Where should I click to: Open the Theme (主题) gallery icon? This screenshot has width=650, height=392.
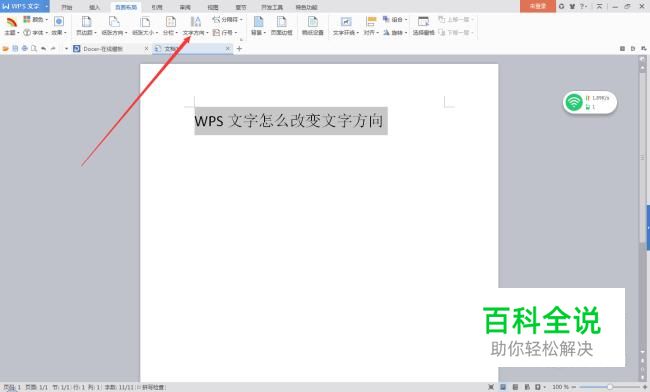coord(11,22)
